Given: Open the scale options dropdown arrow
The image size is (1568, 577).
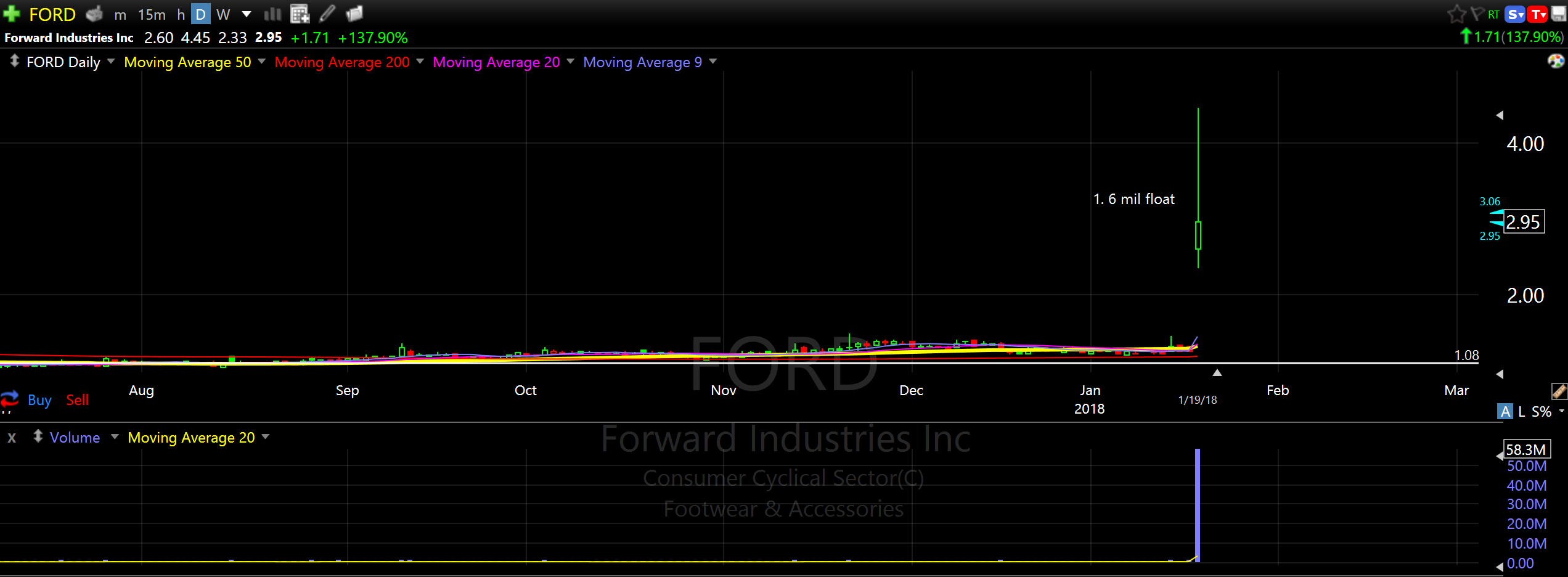Looking at the screenshot, I should [x=1562, y=411].
